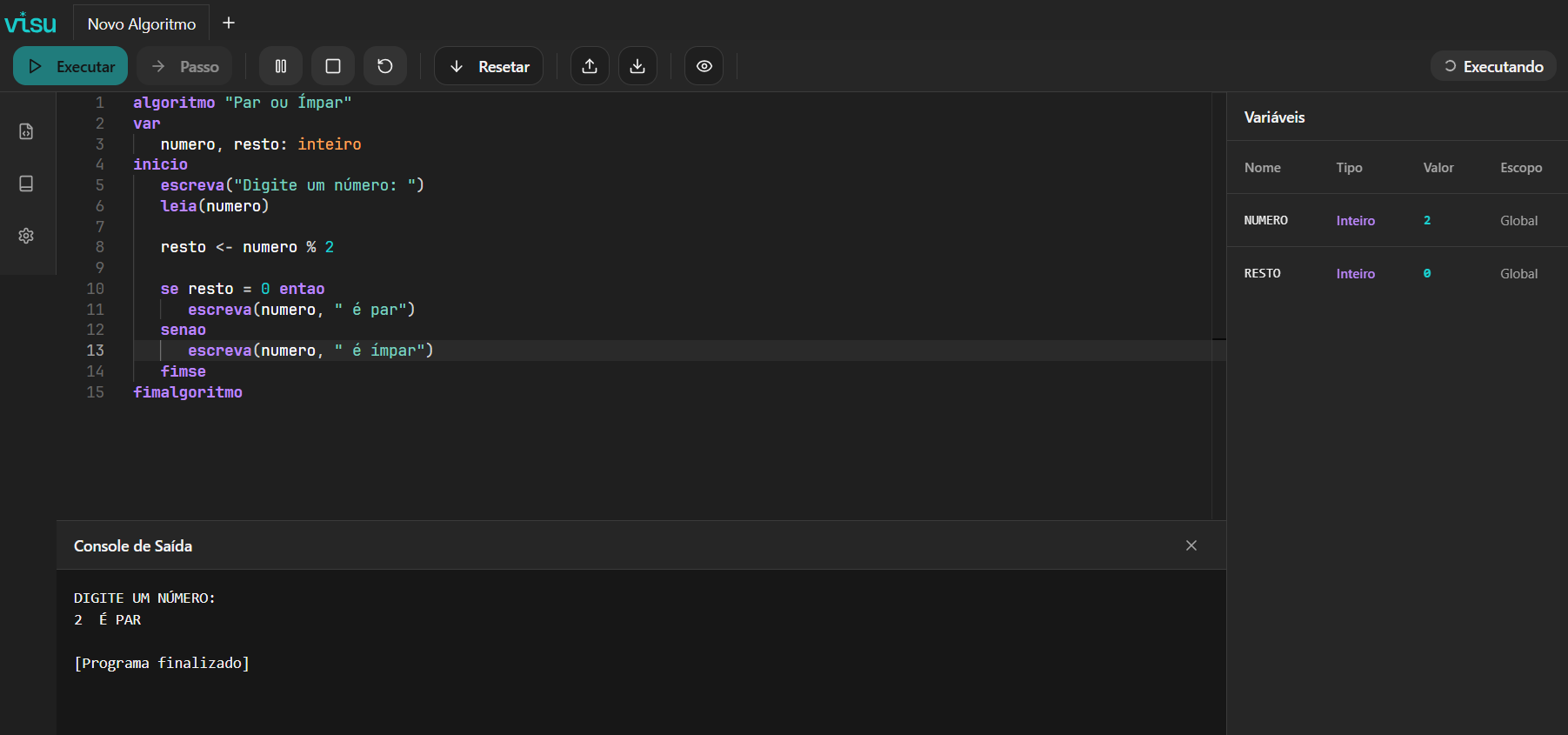This screenshot has width=1568, height=735.
Task: Toggle the eye visibility button
Action: [x=704, y=66]
